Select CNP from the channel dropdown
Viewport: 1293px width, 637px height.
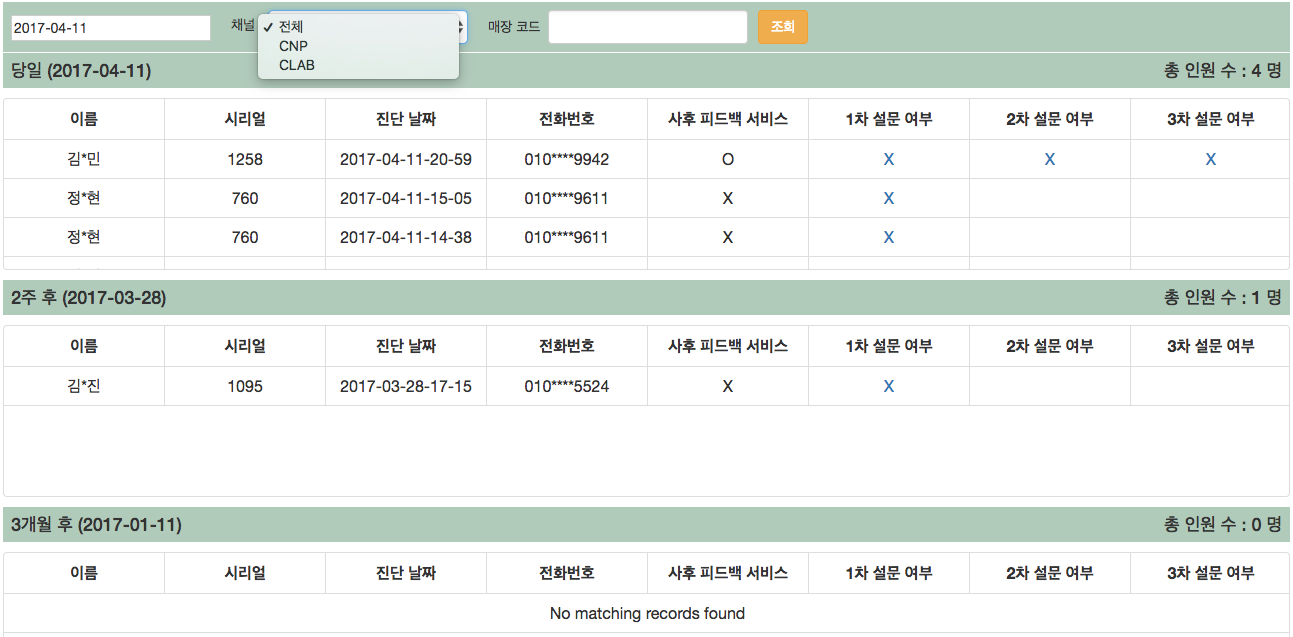[x=293, y=45]
